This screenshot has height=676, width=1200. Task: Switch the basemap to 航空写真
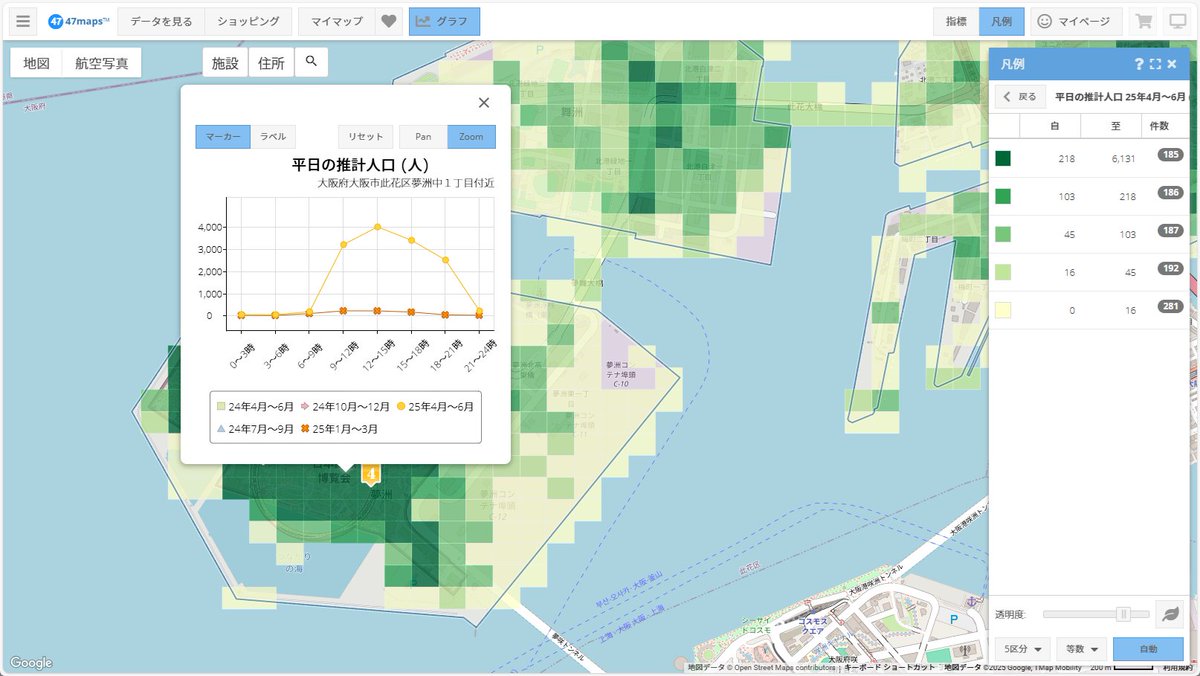102,61
